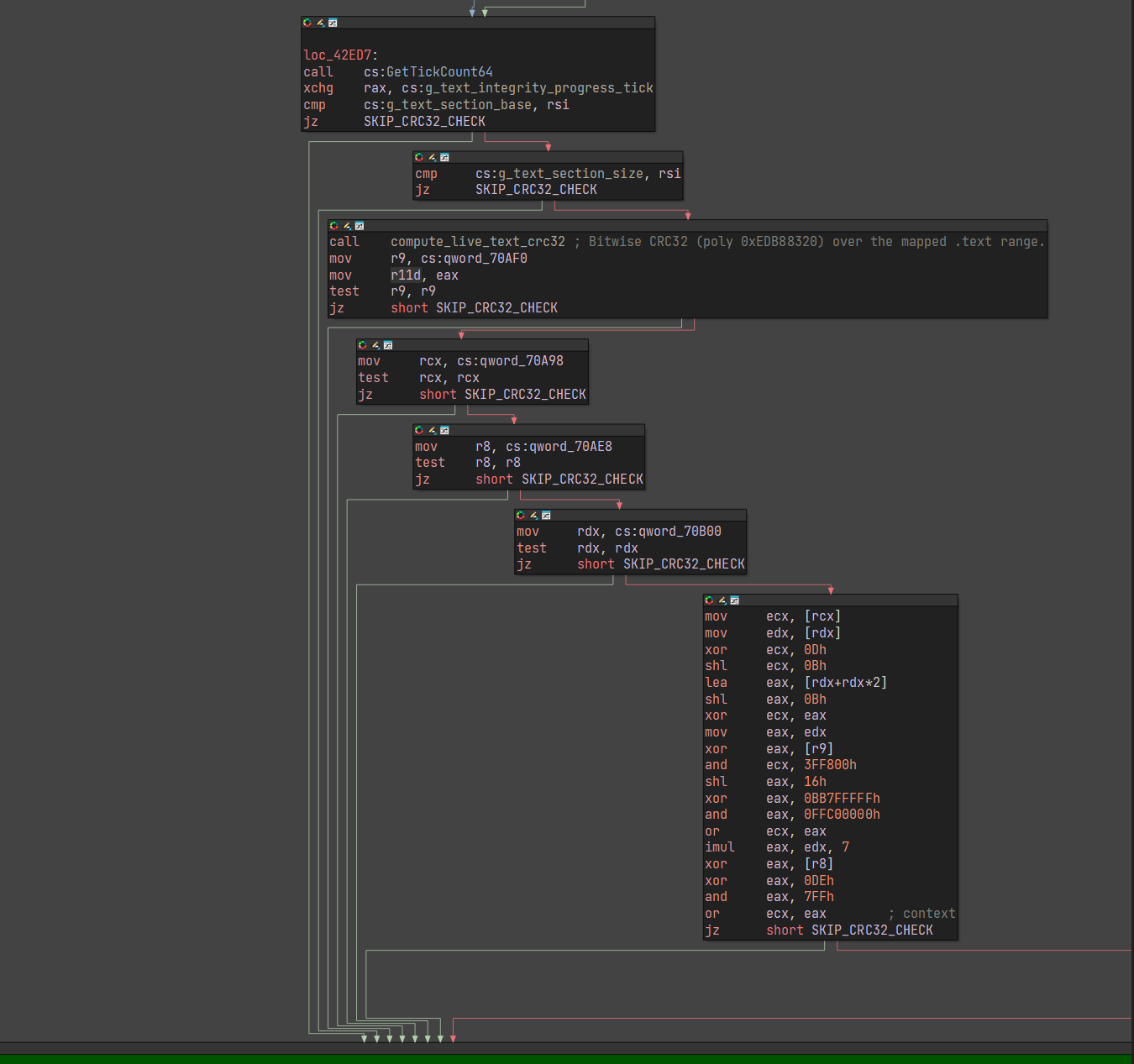Click the group-nodes icon on compute_live_text_crc32 block
Viewport: 1134px width, 1064px height.
coord(359,226)
